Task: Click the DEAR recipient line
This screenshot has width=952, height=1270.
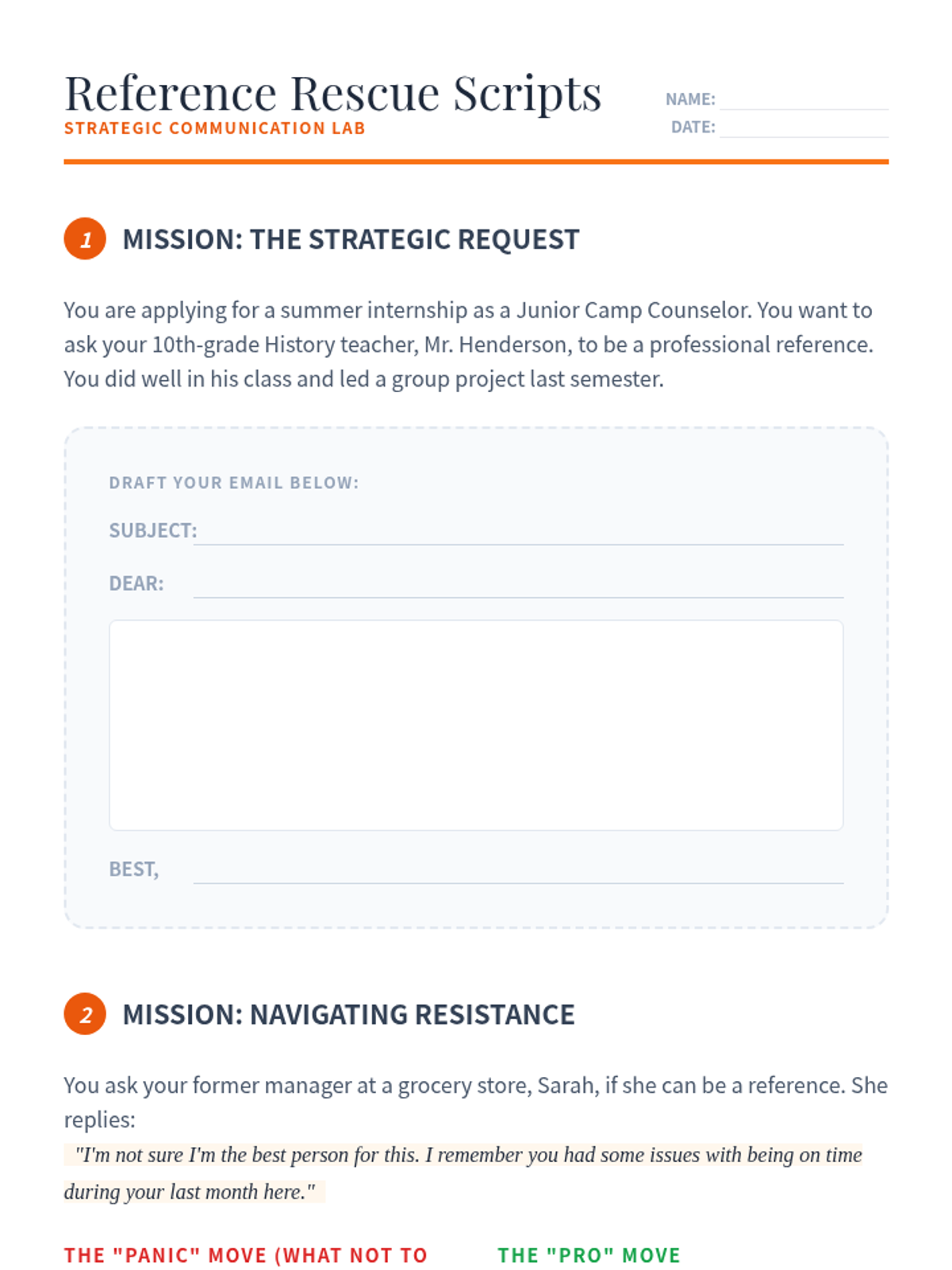Action: tap(518, 585)
